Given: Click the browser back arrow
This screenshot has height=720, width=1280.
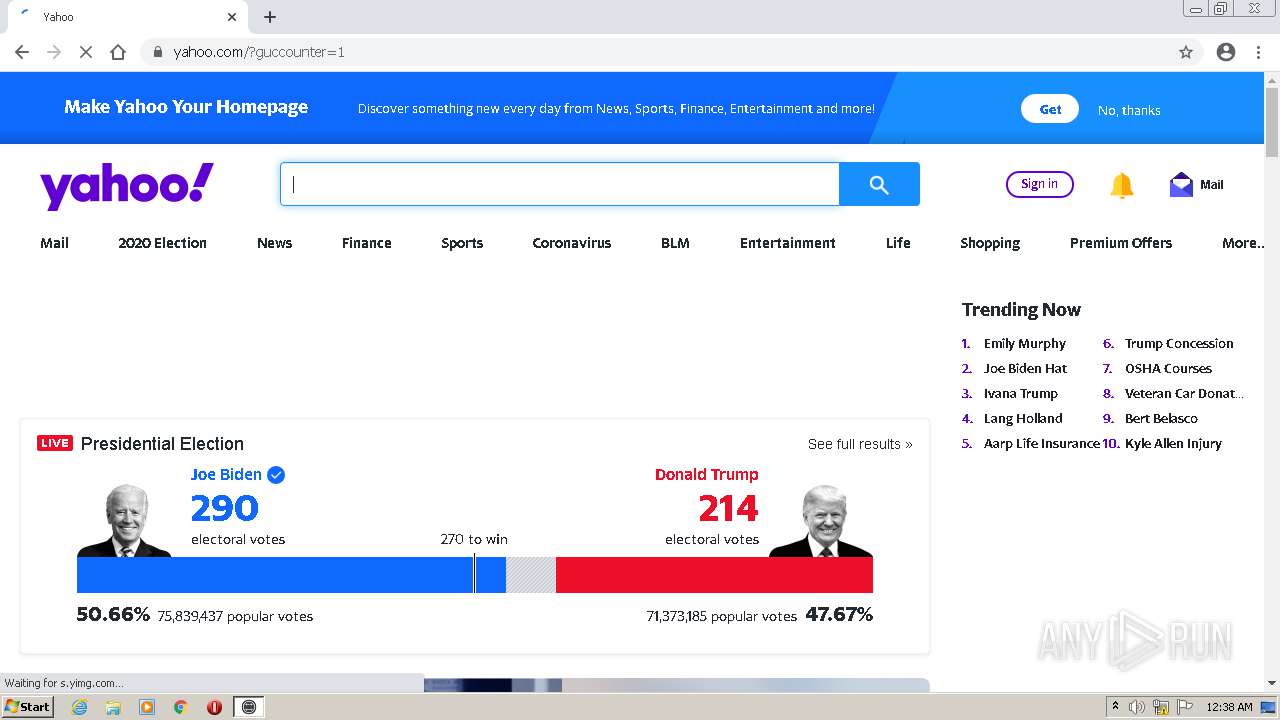Looking at the screenshot, I should click(x=22, y=52).
